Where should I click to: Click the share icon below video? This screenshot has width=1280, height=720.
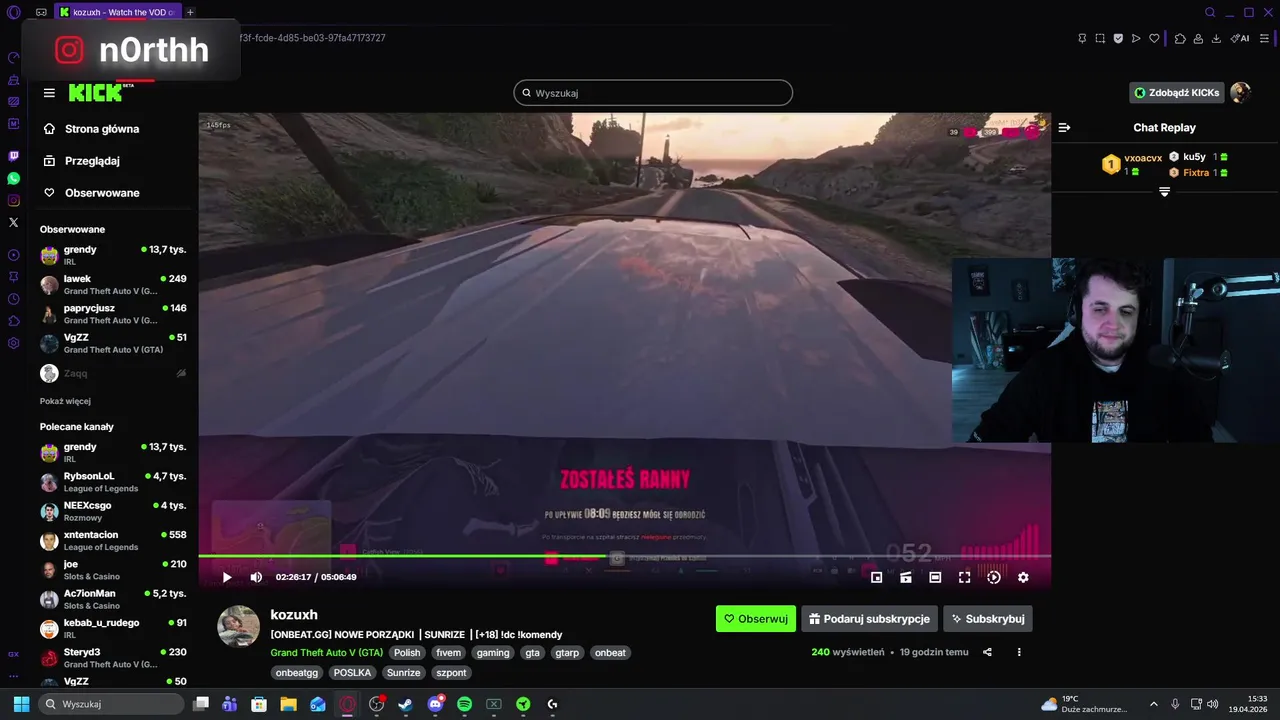[x=987, y=652]
